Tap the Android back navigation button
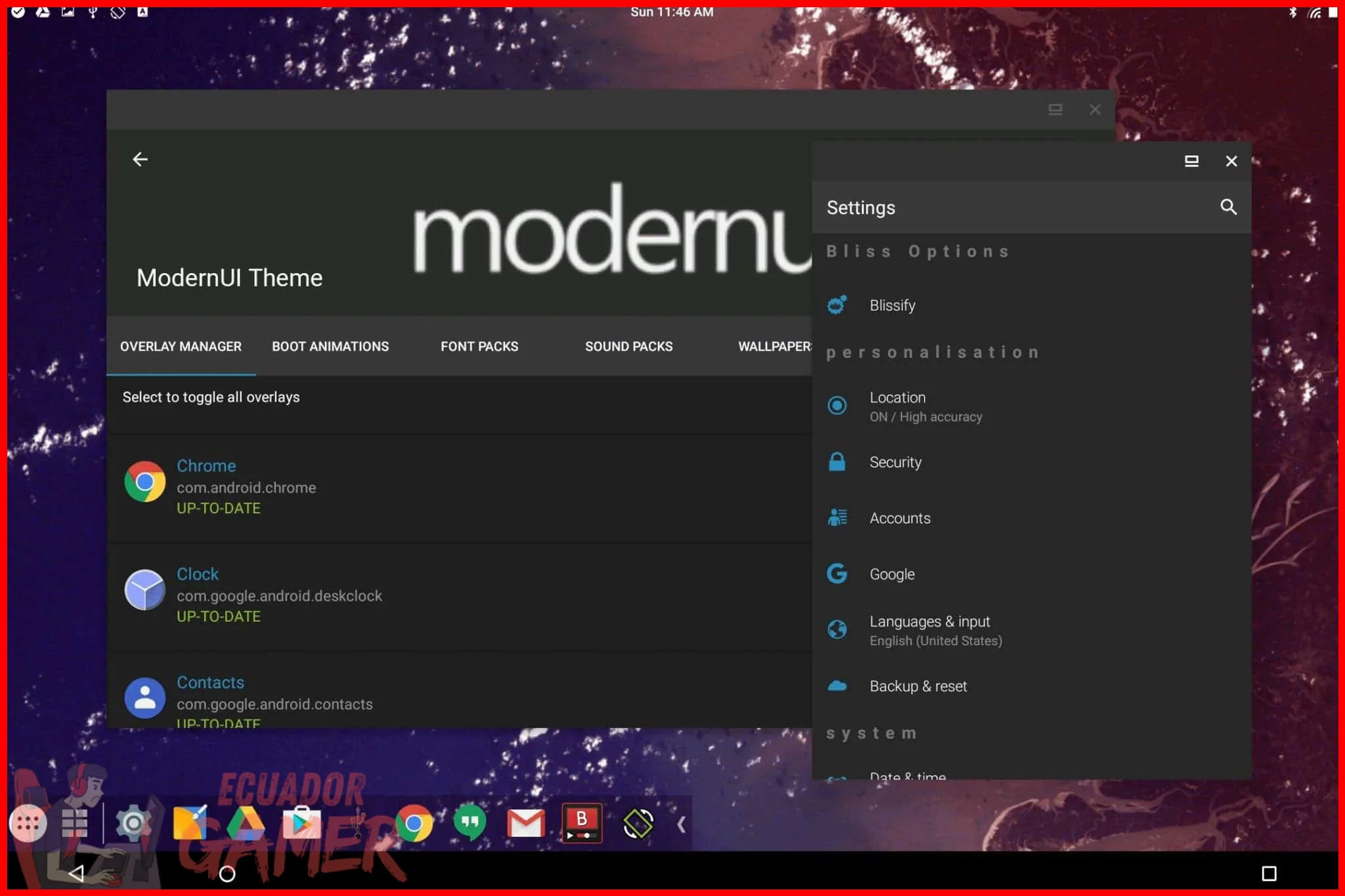This screenshot has height=896, width=1345. [76, 873]
